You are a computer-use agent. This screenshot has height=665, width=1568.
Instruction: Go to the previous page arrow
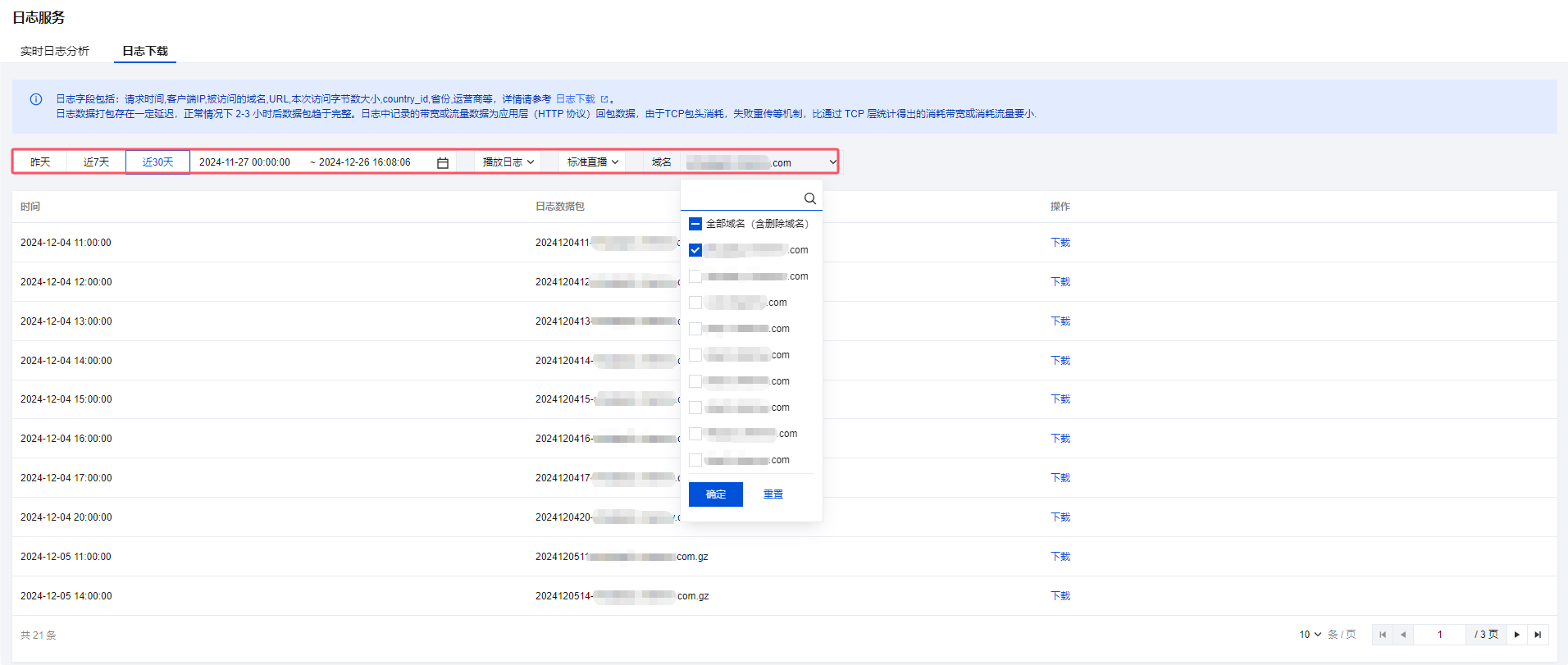coord(1403,635)
